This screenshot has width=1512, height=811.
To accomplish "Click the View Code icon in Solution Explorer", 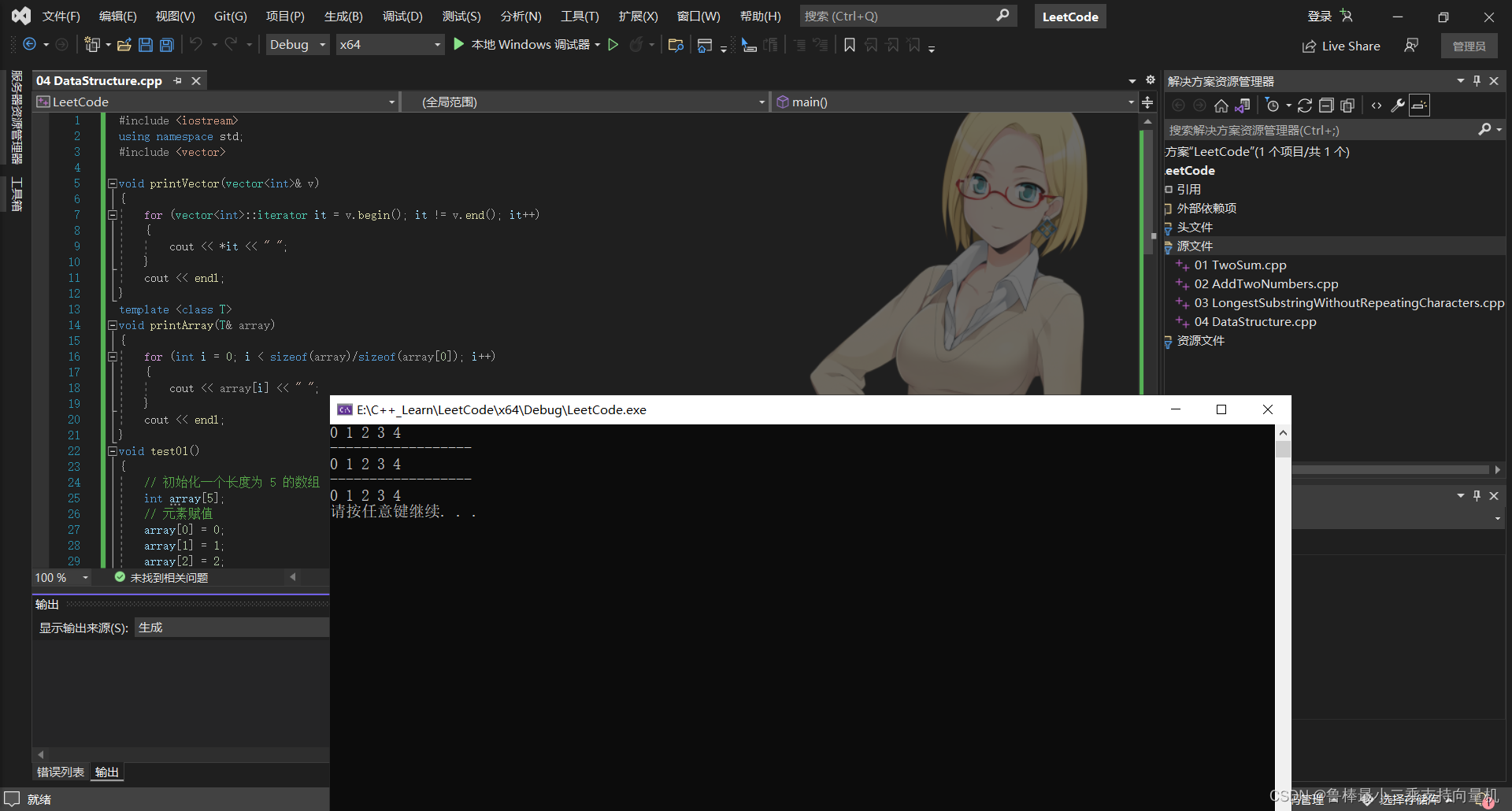I will [1377, 106].
